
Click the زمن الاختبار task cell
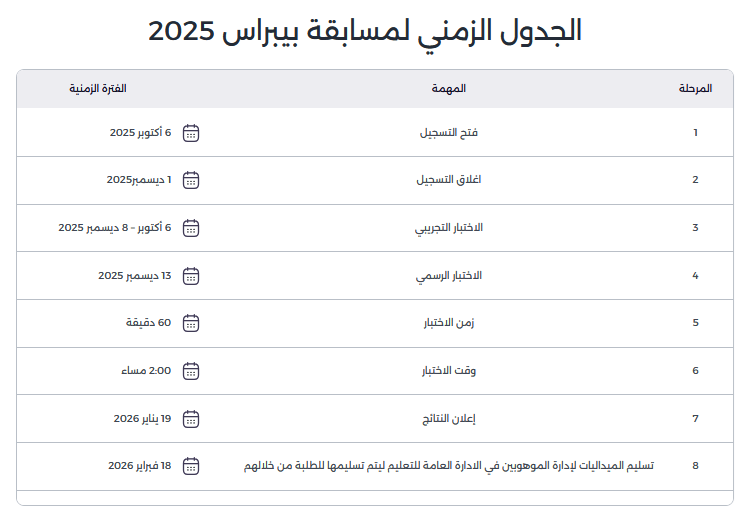[449, 323]
